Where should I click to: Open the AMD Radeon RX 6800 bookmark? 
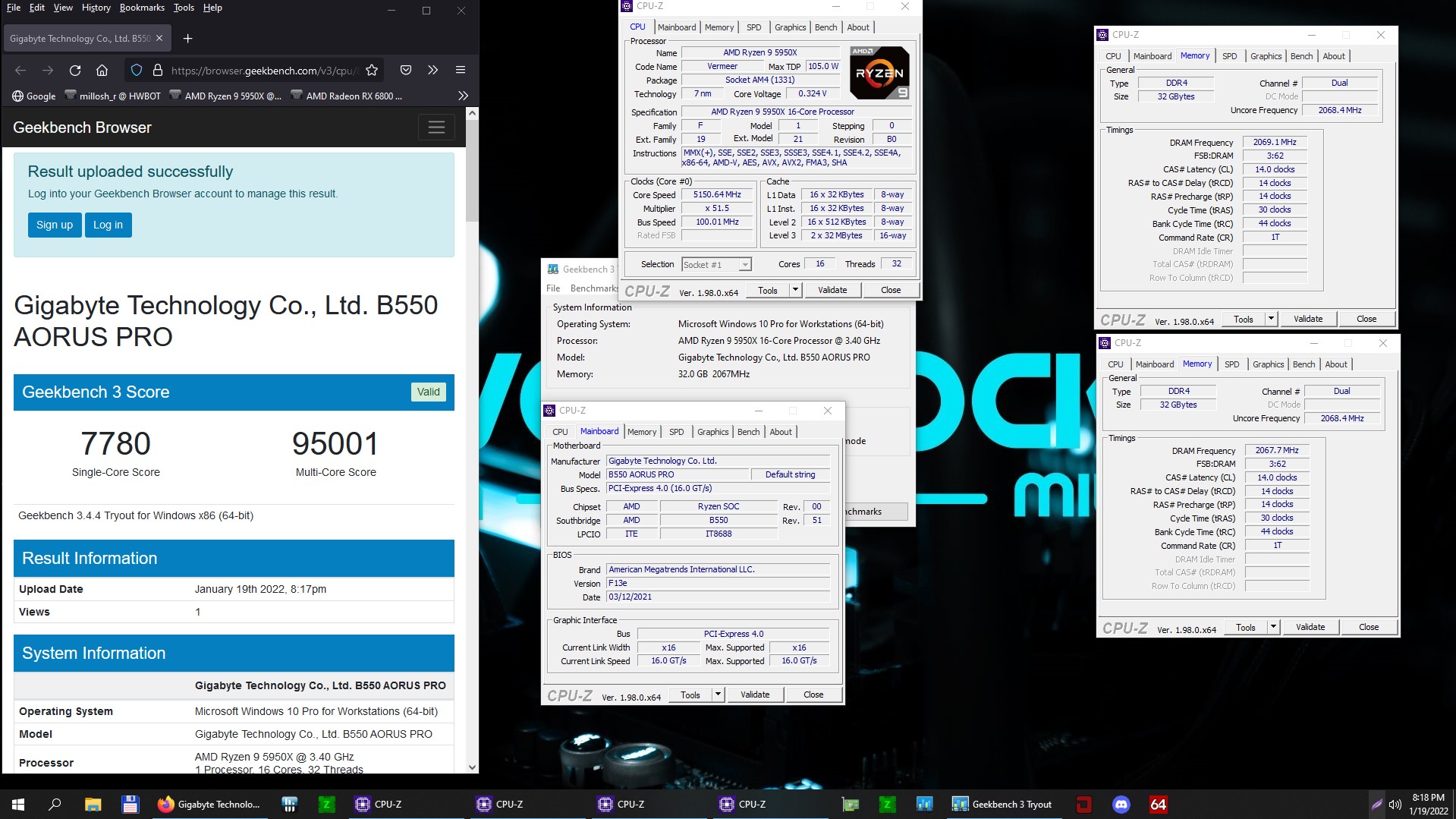pos(347,96)
